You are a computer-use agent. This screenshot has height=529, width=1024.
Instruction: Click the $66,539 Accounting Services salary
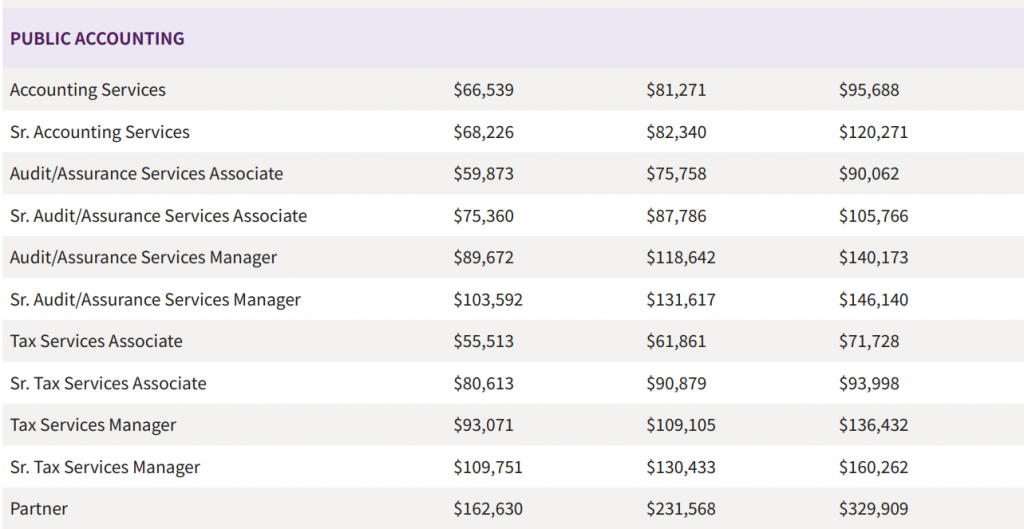pos(484,90)
